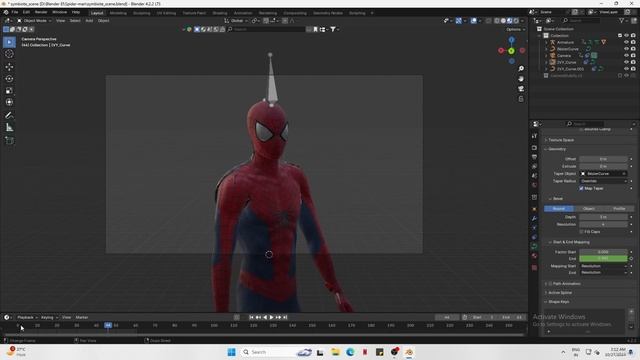Click the current frame marker in timeline
Screen dimensions: 640x360
[x=108, y=325]
